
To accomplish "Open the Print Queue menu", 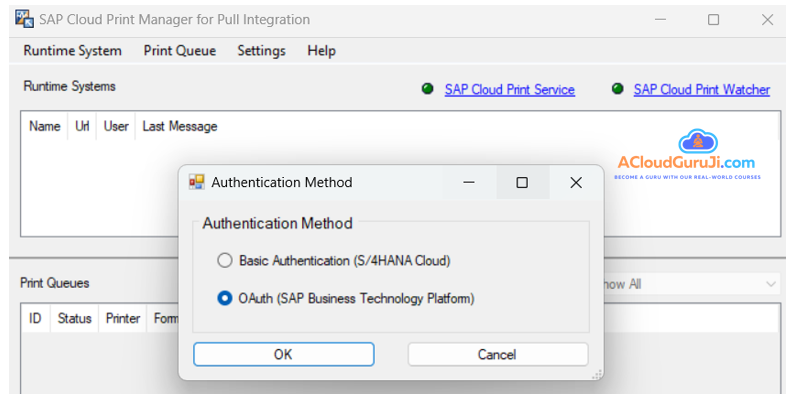I will click(179, 51).
